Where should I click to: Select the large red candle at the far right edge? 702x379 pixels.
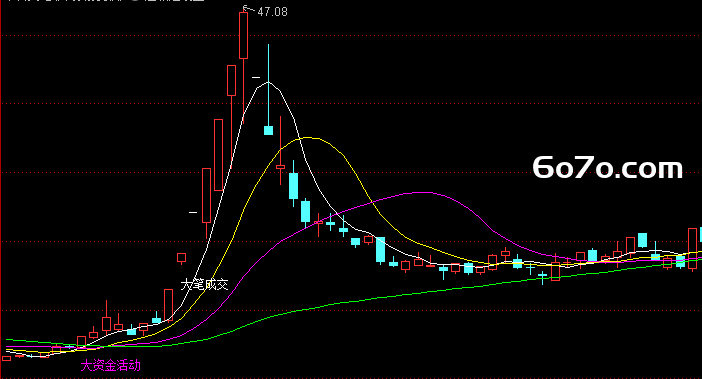(x=692, y=248)
